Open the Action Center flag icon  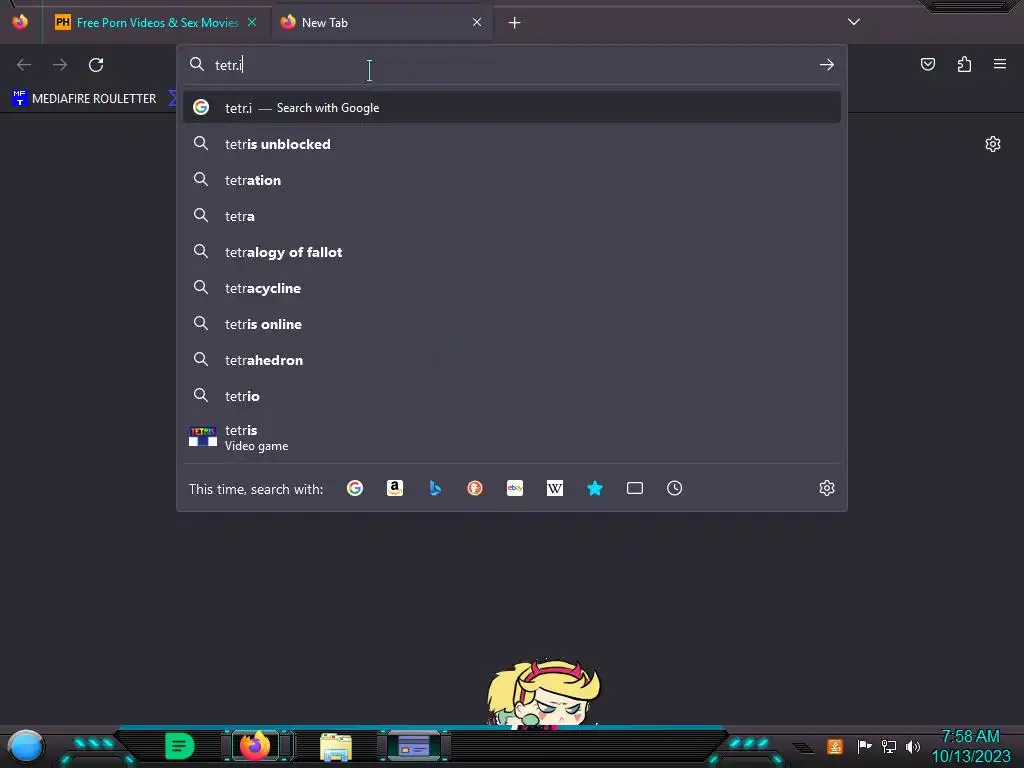(x=864, y=746)
